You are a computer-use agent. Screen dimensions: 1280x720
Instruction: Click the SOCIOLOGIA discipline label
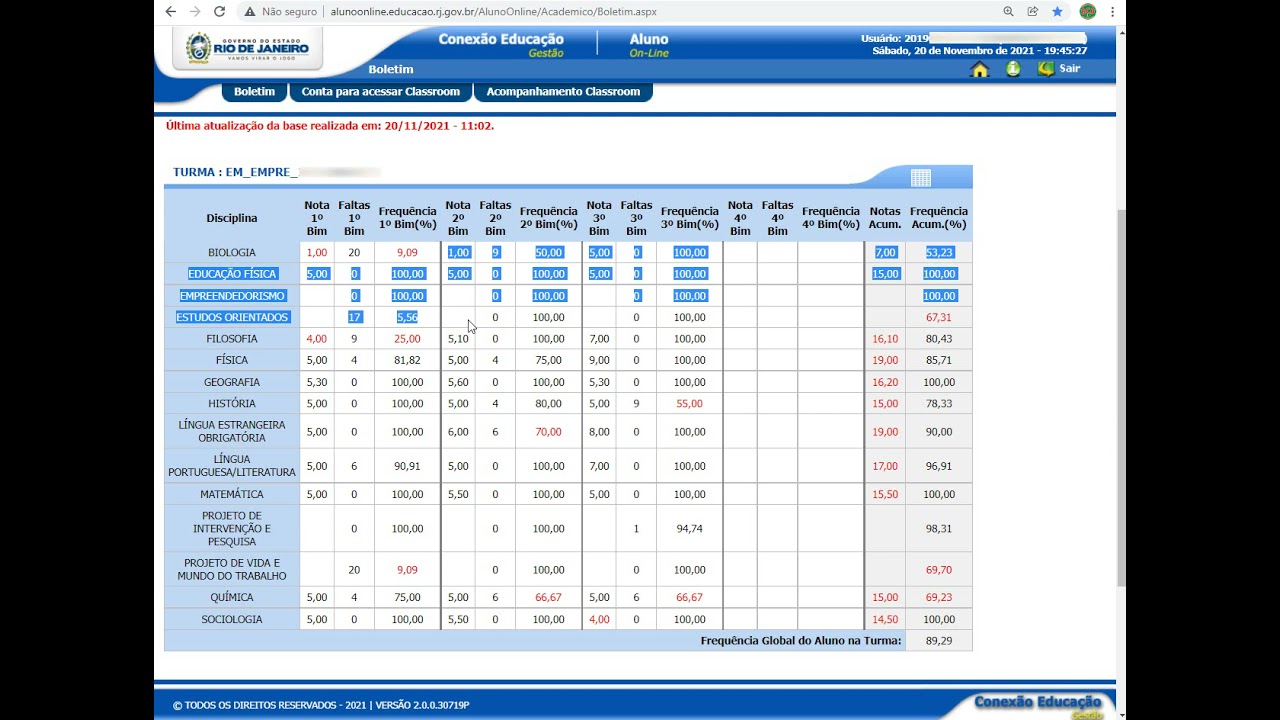point(232,620)
